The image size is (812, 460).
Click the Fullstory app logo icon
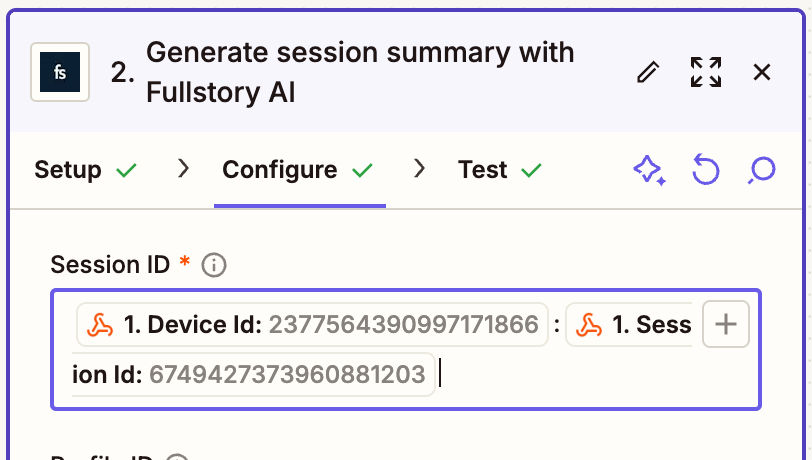pos(60,72)
